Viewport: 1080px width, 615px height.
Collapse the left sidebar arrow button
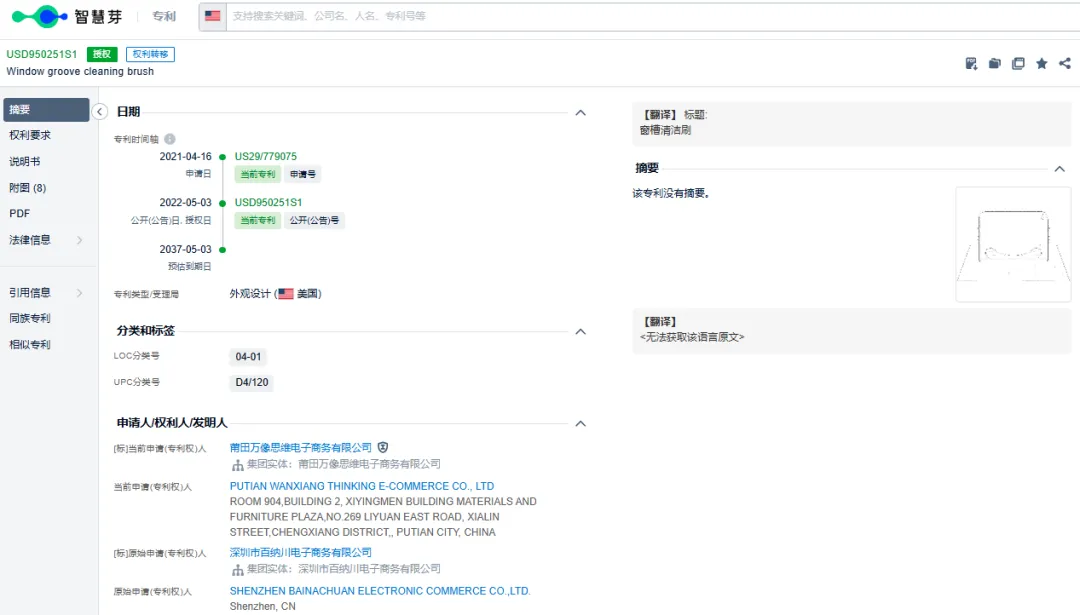click(99, 112)
